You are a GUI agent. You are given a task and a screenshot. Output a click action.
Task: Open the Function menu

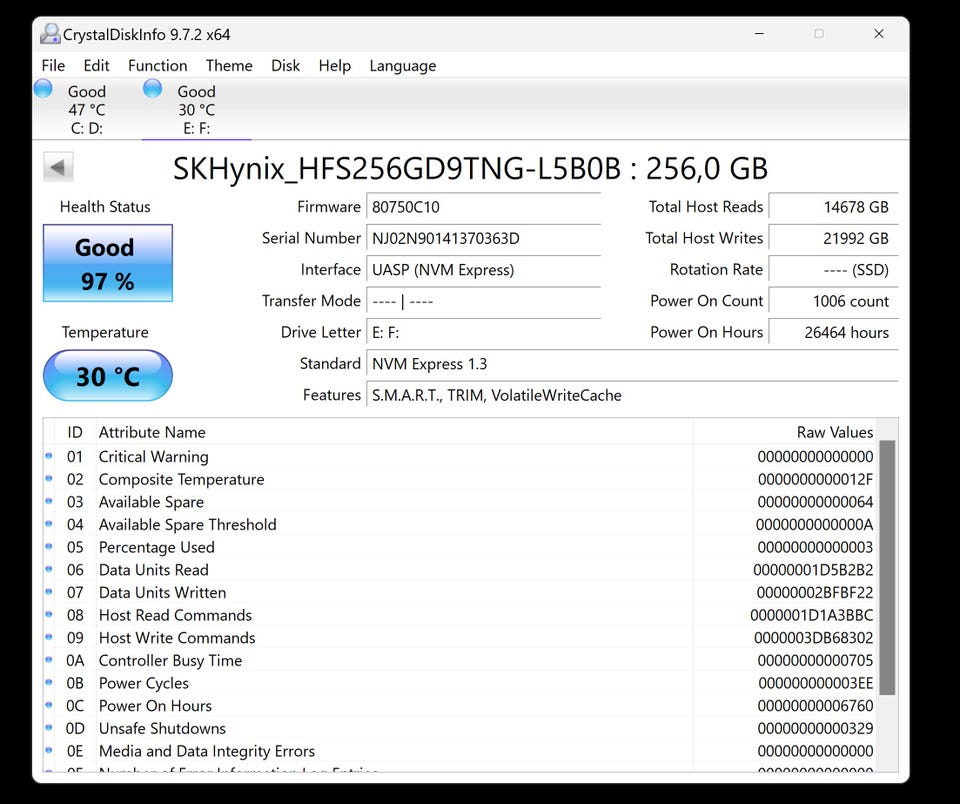tap(157, 66)
